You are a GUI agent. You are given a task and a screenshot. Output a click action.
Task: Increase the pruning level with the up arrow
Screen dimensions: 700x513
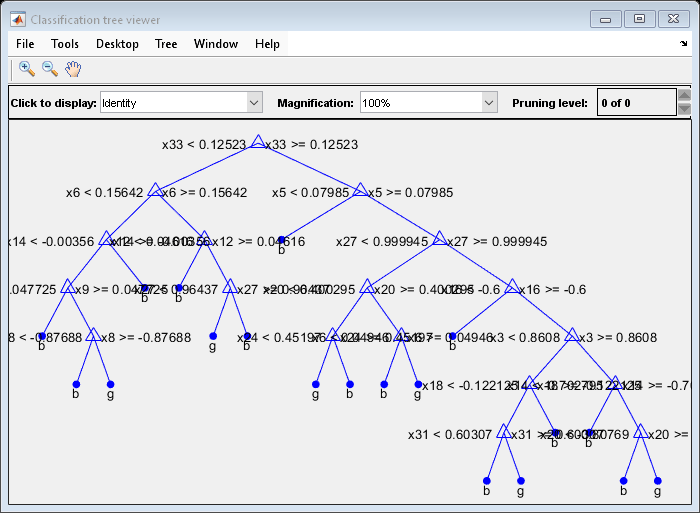pyautogui.click(x=684, y=96)
